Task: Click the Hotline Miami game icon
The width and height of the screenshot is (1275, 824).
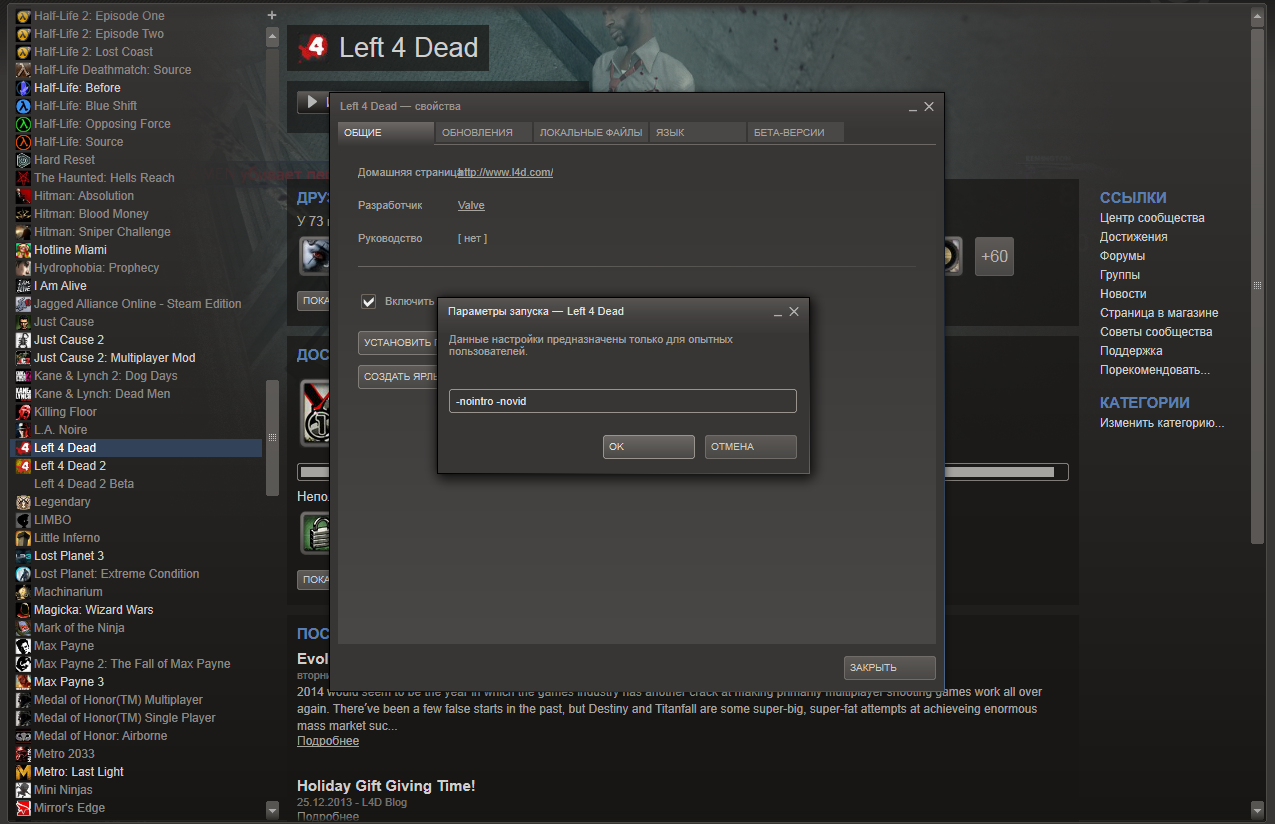Action: [x=24, y=250]
